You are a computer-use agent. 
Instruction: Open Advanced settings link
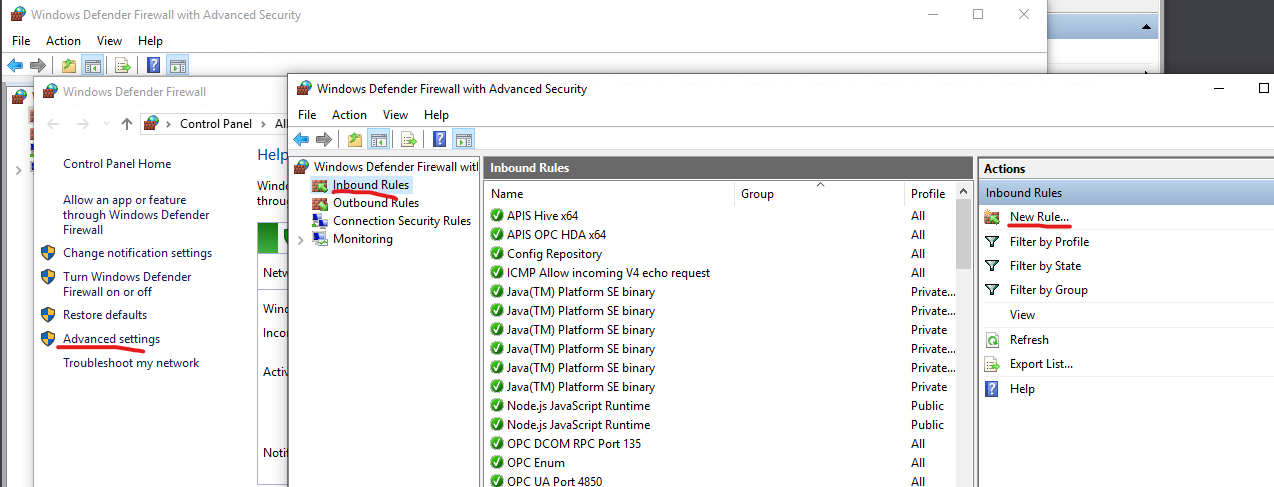click(x=111, y=339)
